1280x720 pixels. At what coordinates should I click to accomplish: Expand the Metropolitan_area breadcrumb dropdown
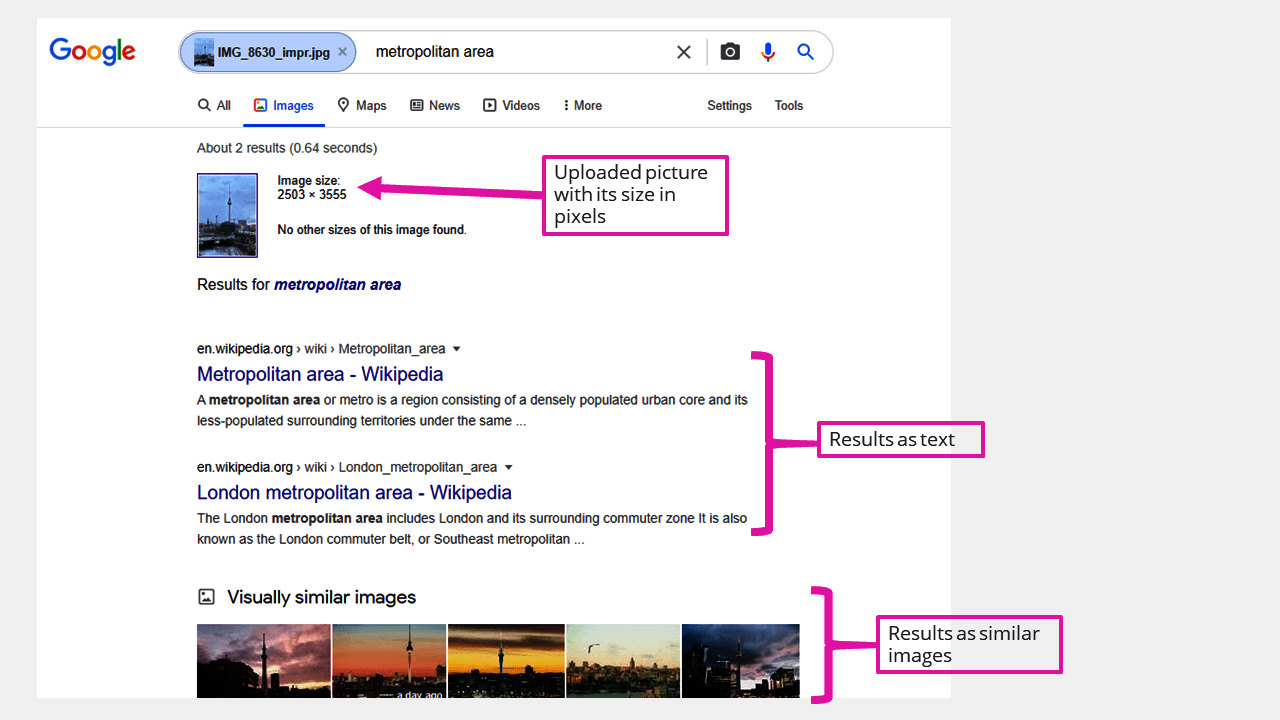pyautogui.click(x=457, y=348)
